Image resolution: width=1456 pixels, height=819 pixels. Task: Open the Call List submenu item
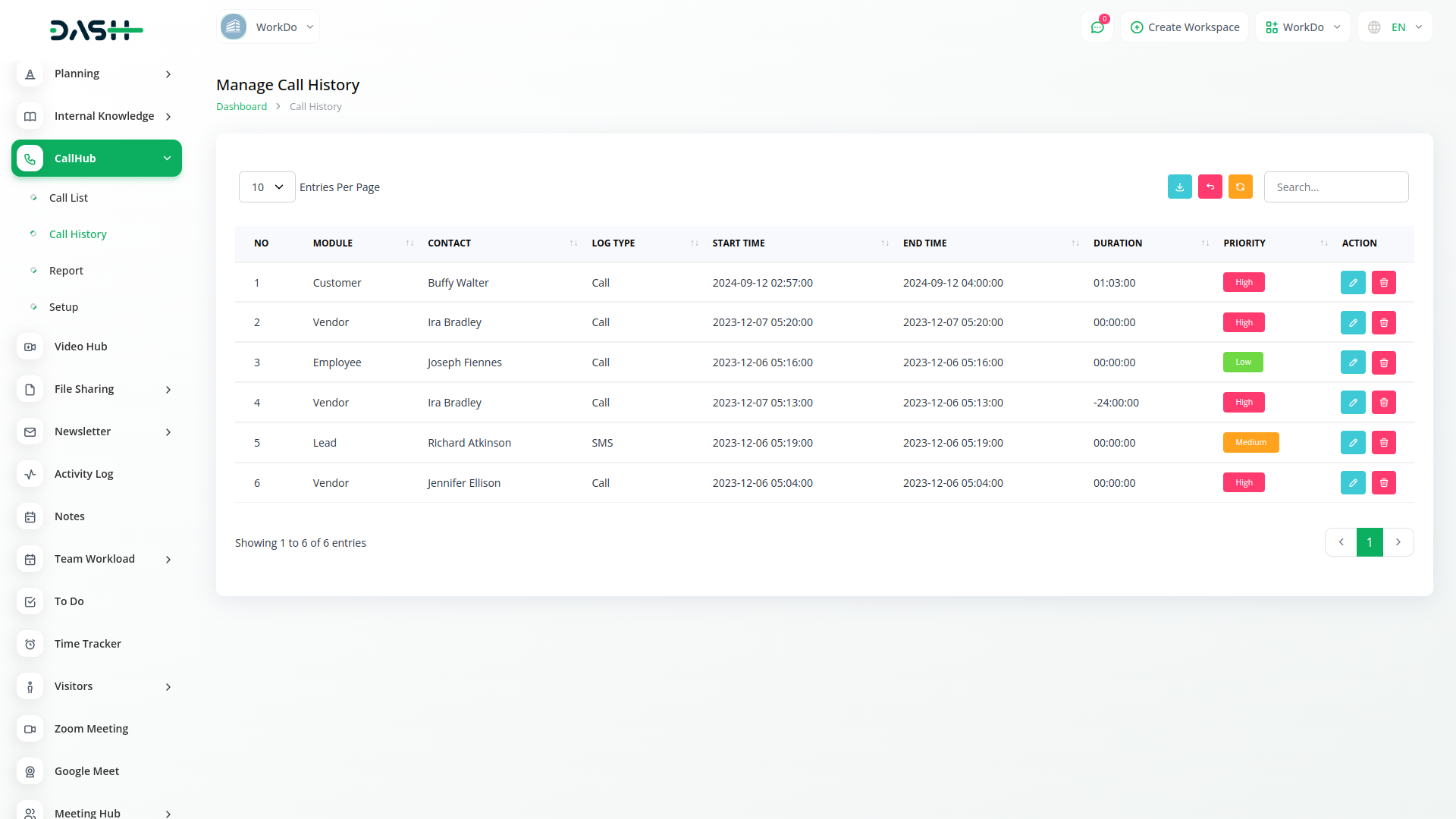click(x=68, y=198)
